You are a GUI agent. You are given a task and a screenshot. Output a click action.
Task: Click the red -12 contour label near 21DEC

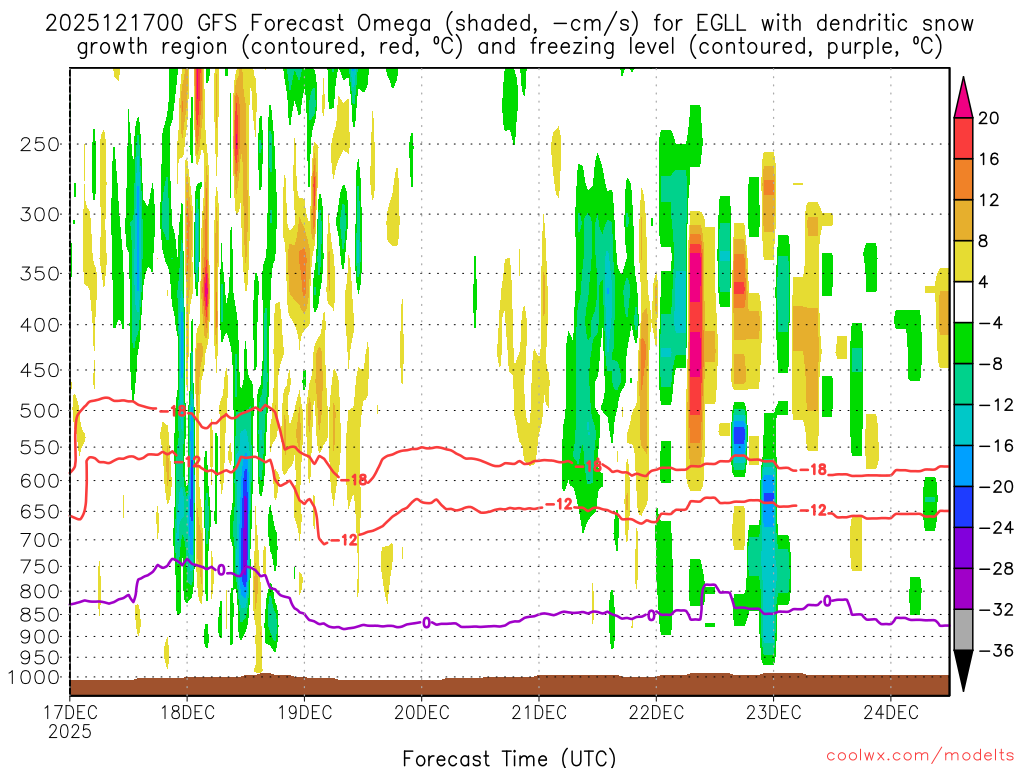pyautogui.click(x=561, y=504)
